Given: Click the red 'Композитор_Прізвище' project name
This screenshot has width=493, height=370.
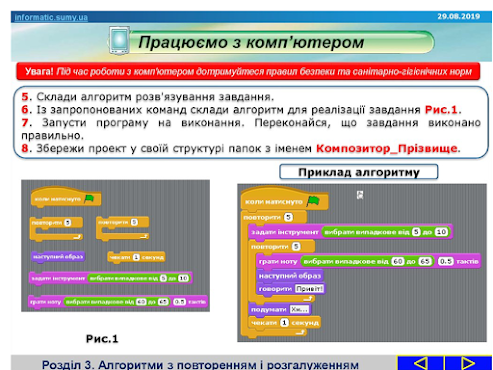Looking at the screenshot, I should pos(386,148).
